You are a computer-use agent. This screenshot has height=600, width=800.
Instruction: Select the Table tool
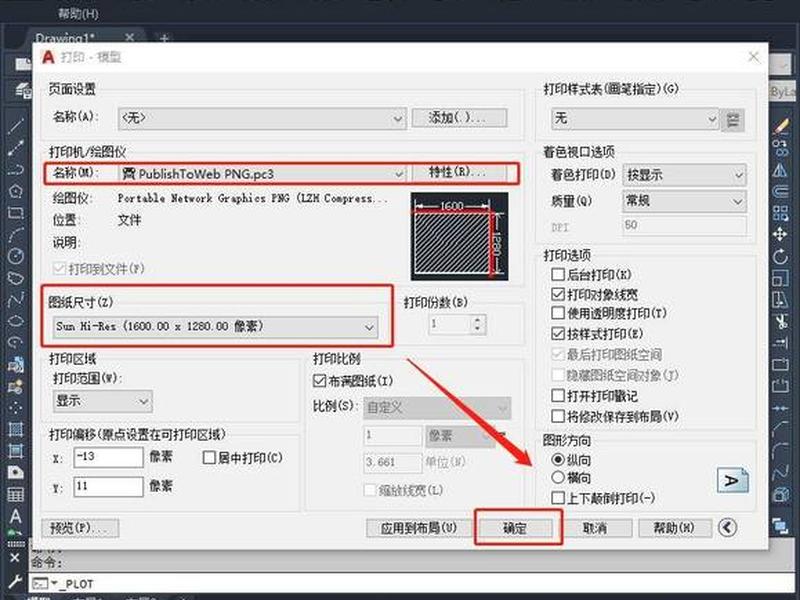pos(16,494)
